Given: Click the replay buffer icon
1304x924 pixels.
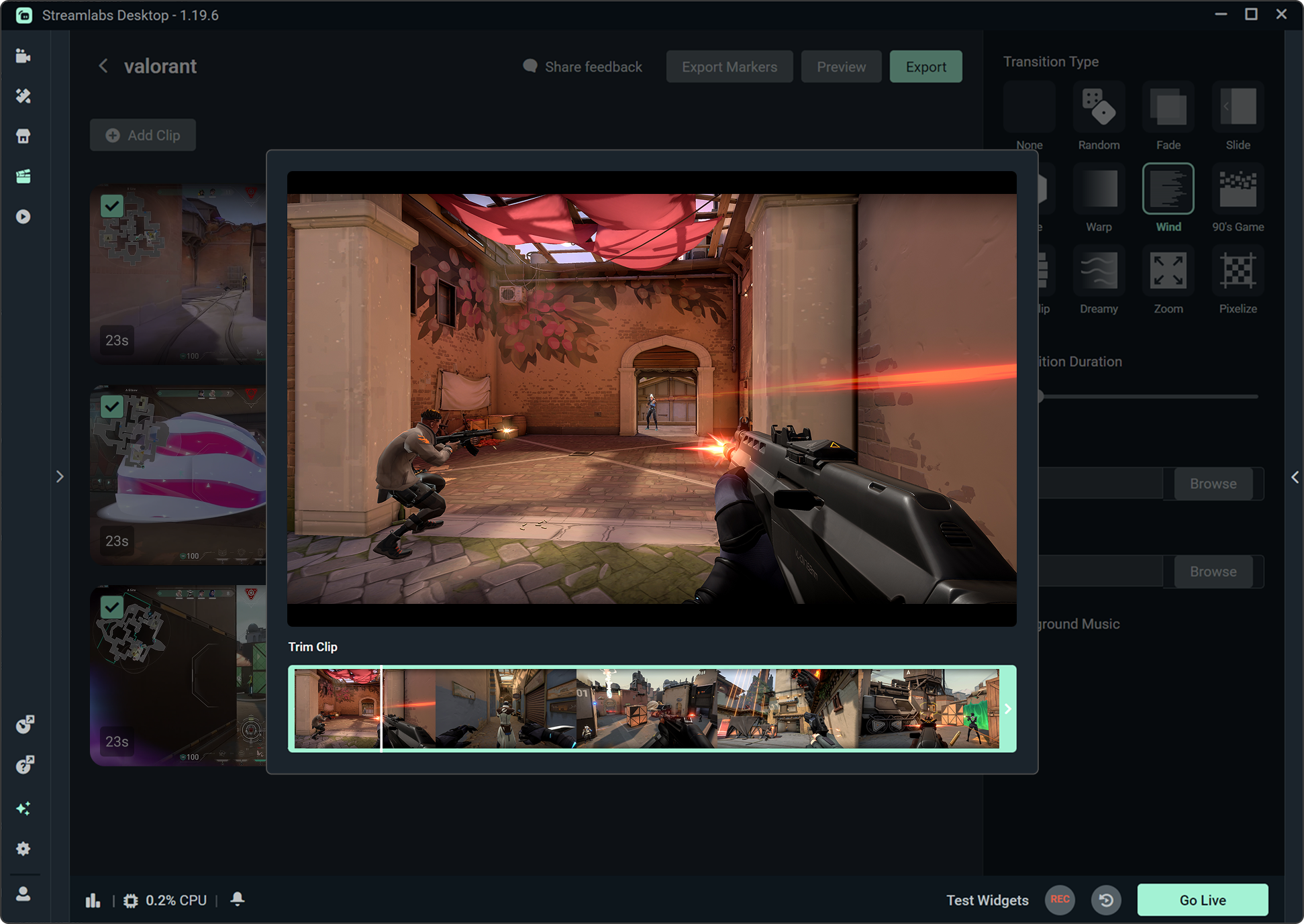Looking at the screenshot, I should [x=1106, y=900].
